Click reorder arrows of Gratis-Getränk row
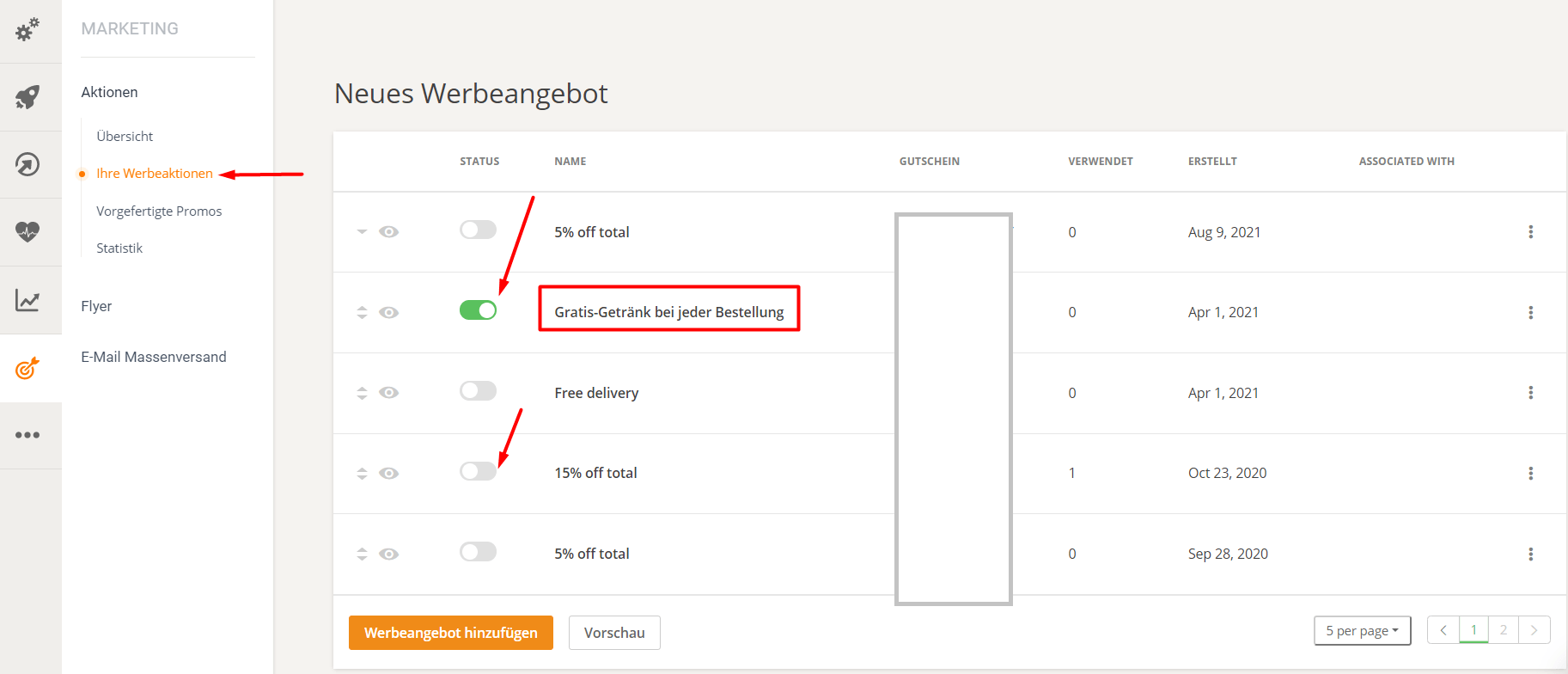Viewport: 1568px width, 674px height. (x=362, y=312)
